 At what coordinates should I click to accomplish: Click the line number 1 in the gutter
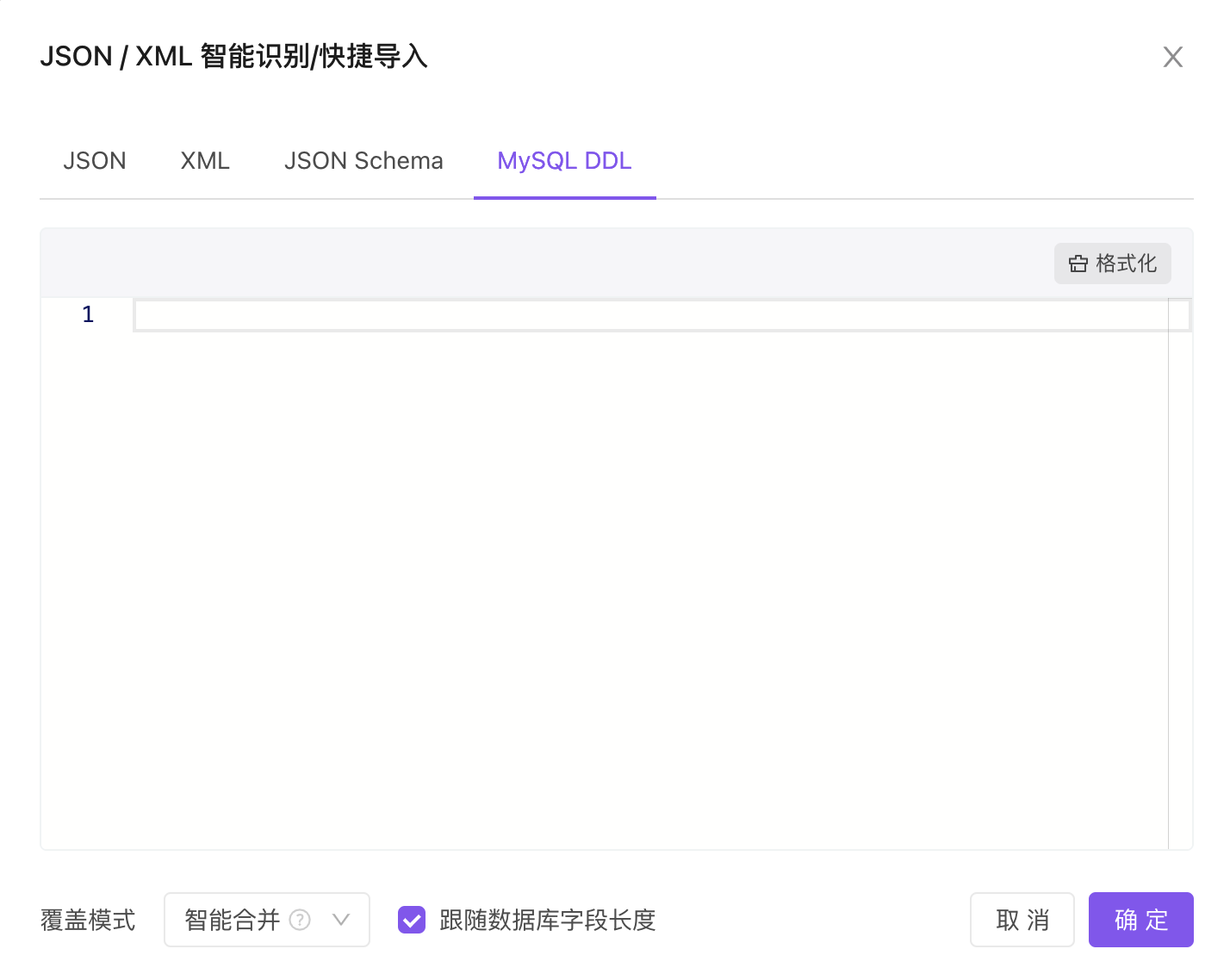87,315
